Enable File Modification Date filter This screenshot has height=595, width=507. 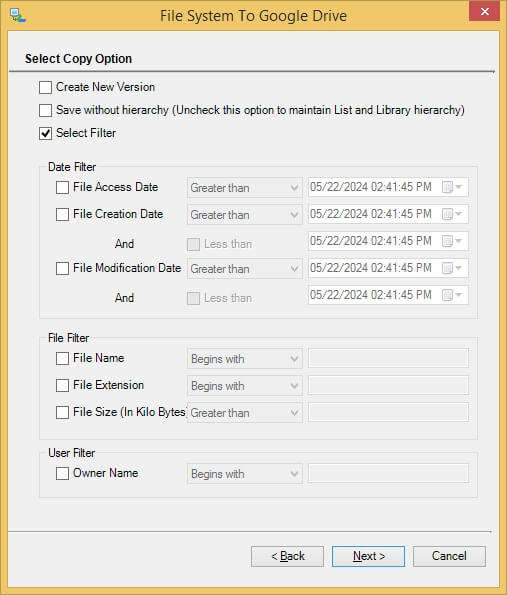[x=62, y=268]
